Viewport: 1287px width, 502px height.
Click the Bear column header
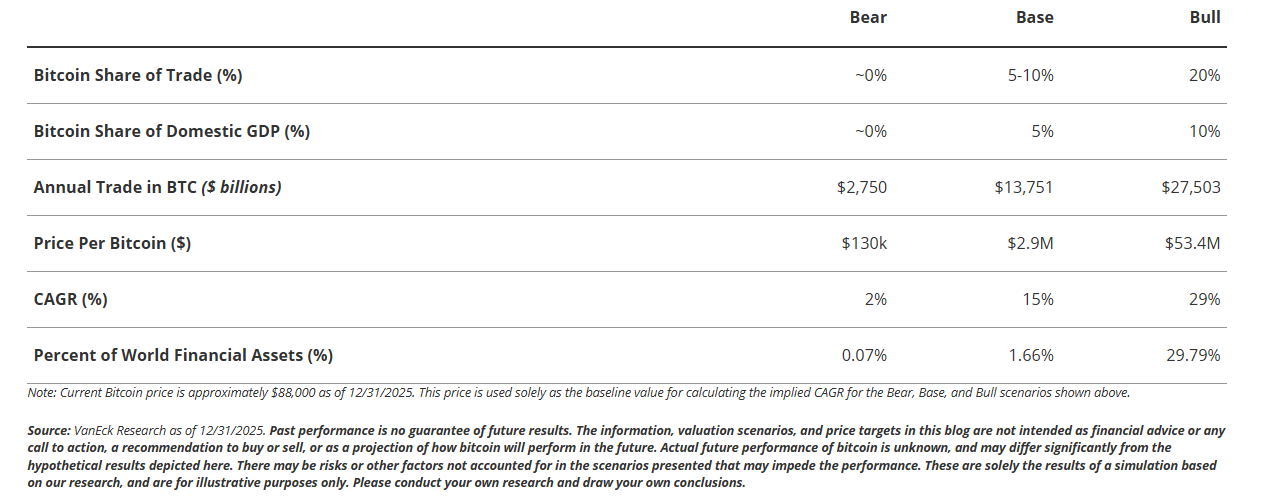868,17
